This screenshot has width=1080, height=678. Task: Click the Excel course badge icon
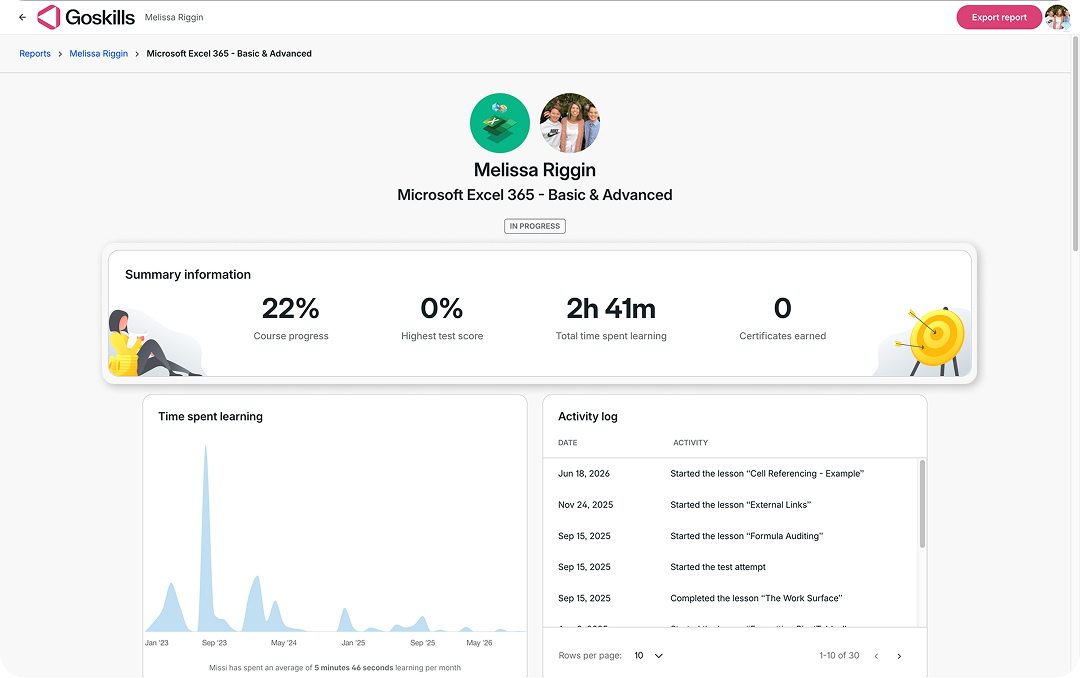click(499, 123)
